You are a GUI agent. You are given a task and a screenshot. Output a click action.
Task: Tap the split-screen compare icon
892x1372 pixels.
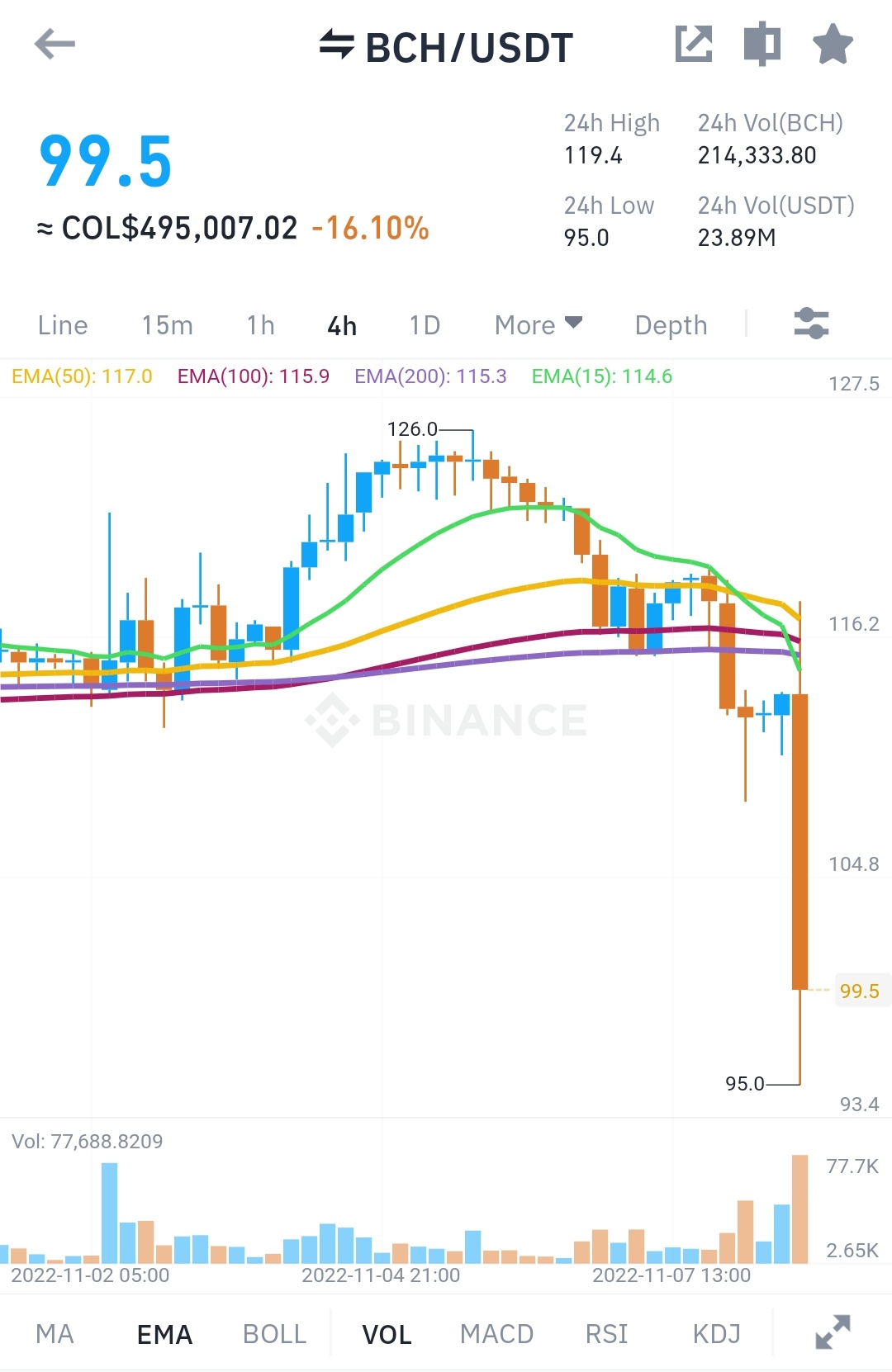762,44
